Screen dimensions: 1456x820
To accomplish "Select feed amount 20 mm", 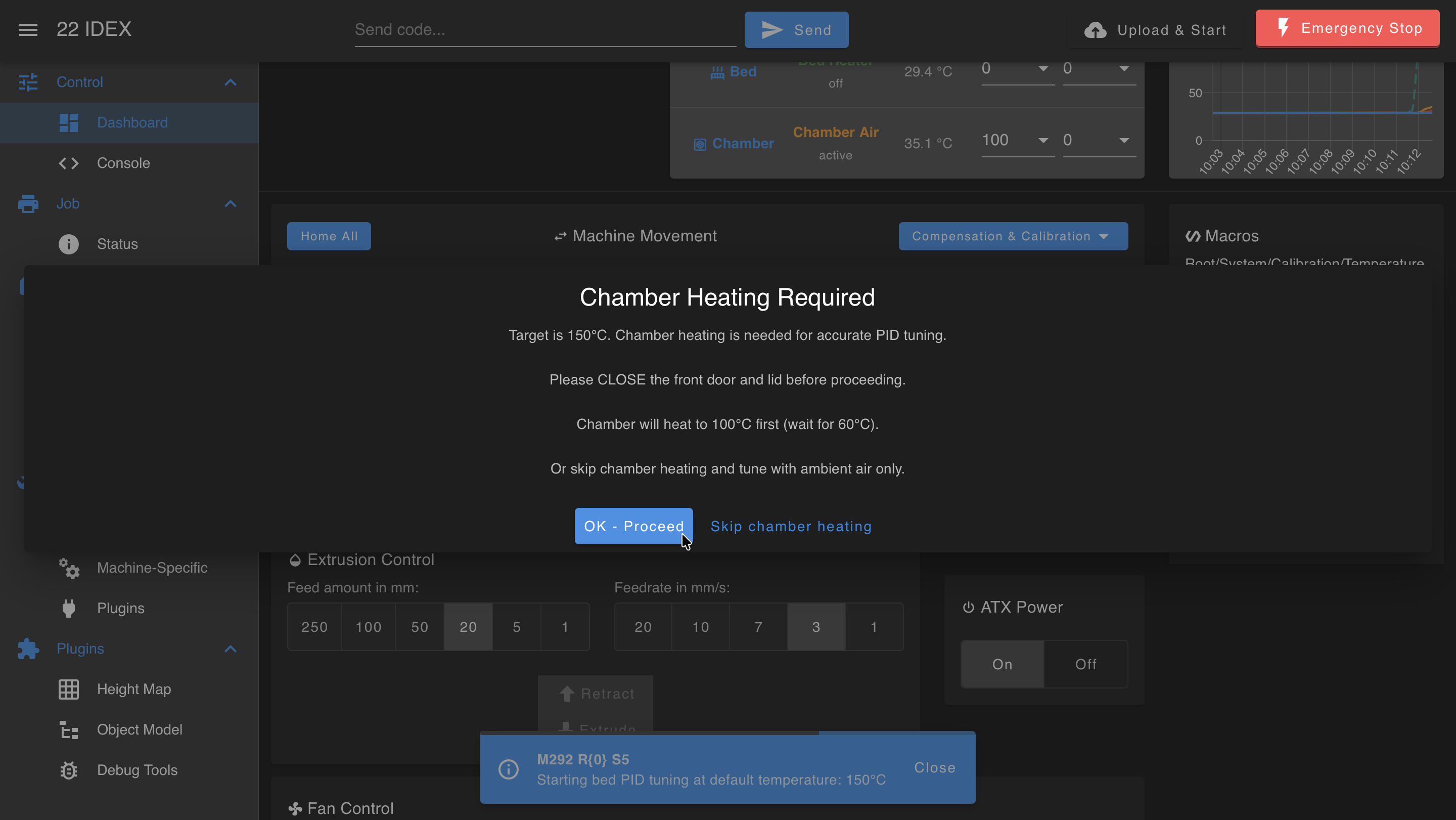I will pos(468,627).
